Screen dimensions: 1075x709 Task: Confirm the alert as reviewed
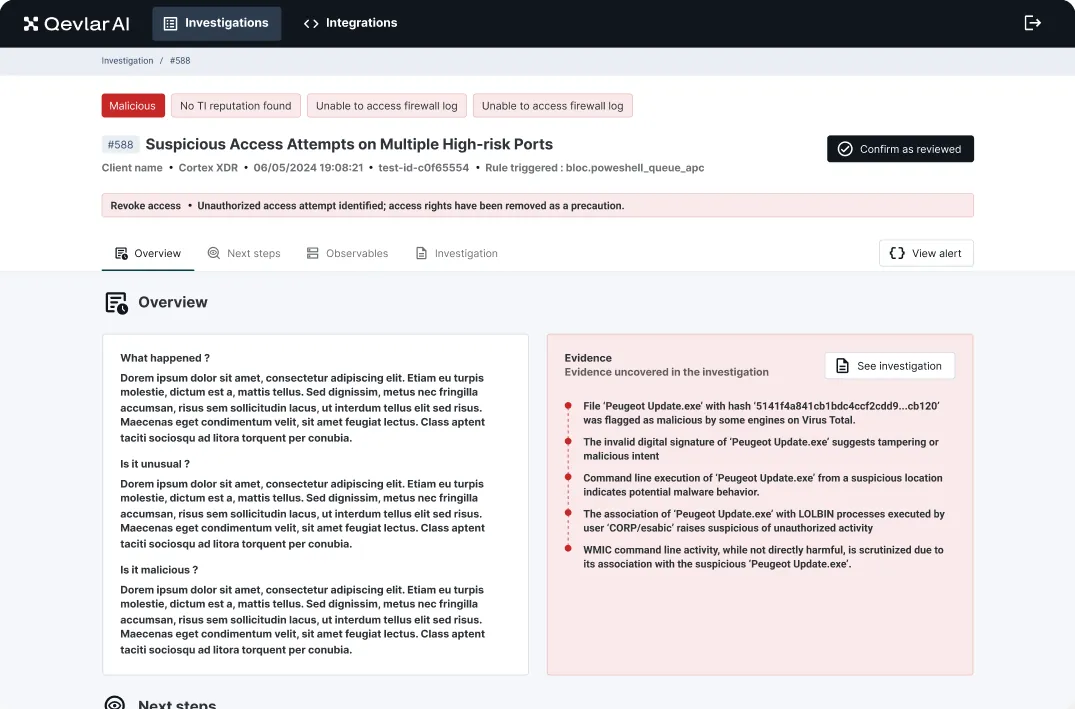pyautogui.click(x=900, y=149)
